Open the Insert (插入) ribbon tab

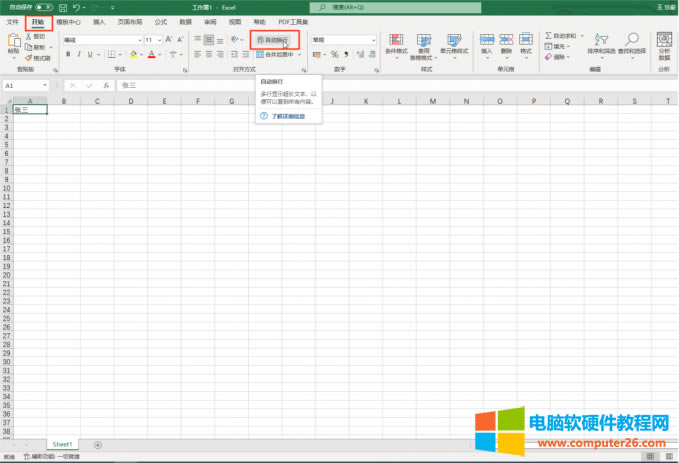[x=98, y=20]
